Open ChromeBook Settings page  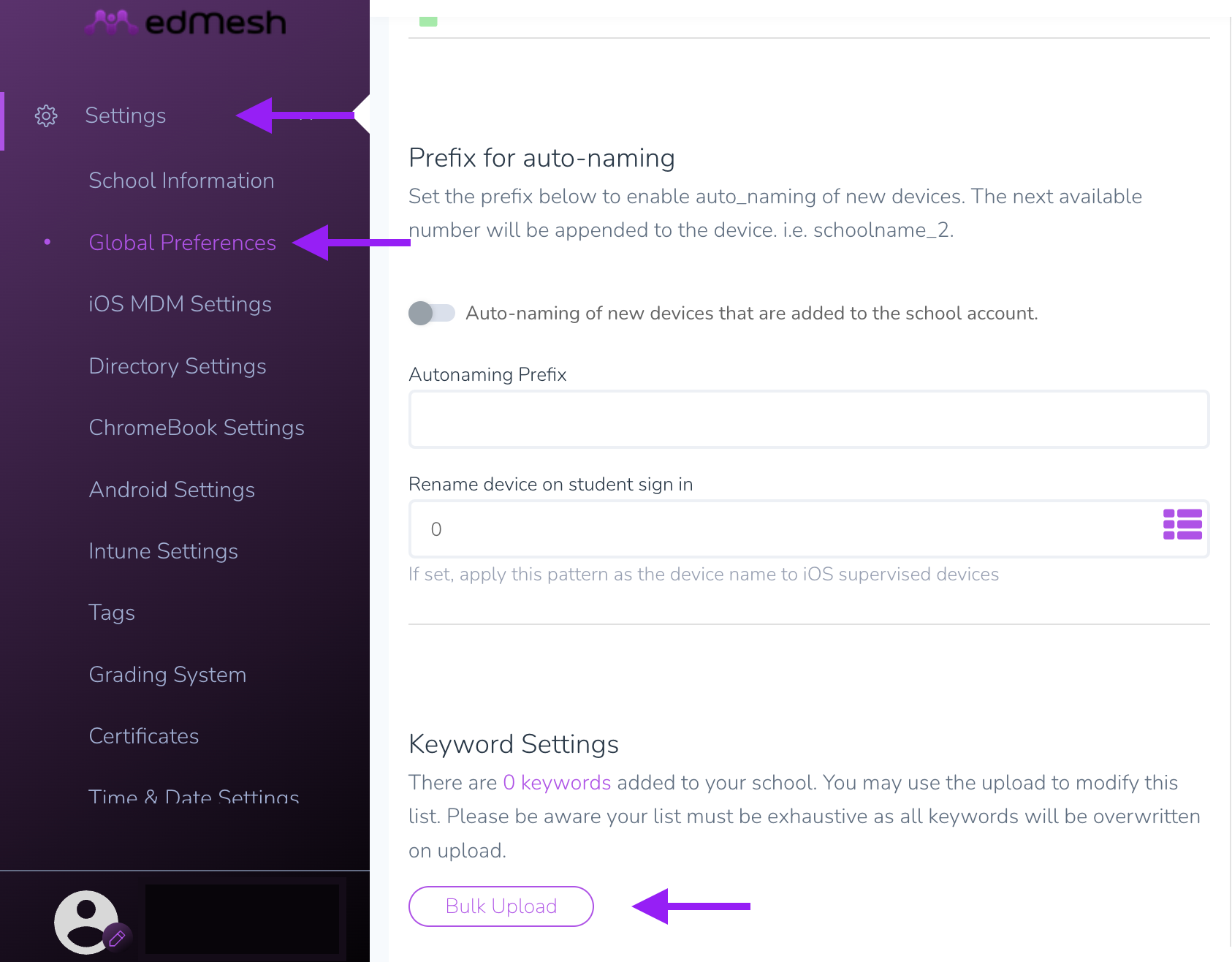[197, 428]
